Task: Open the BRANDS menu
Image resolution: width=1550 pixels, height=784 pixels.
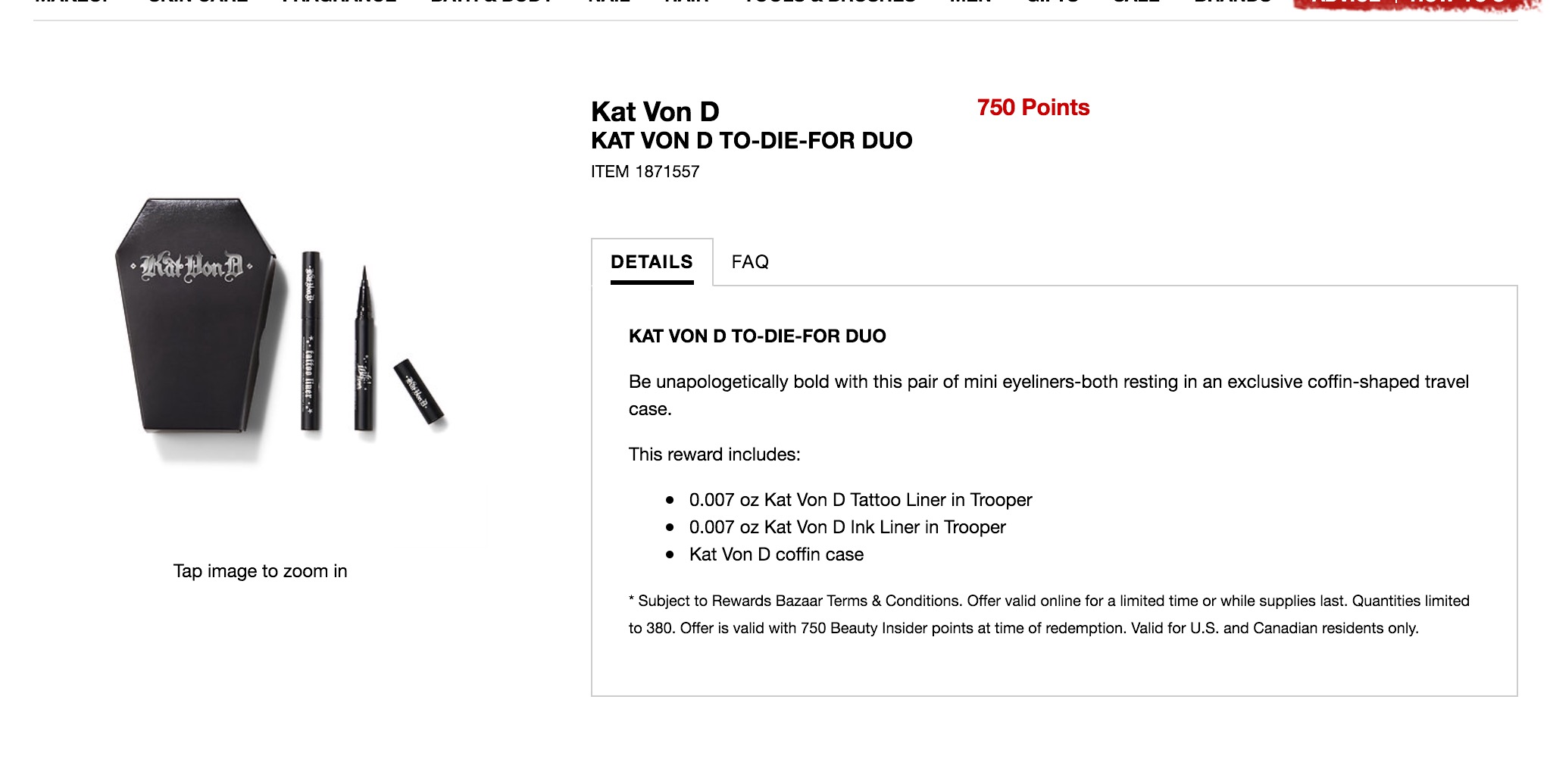Action: point(1231,6)
